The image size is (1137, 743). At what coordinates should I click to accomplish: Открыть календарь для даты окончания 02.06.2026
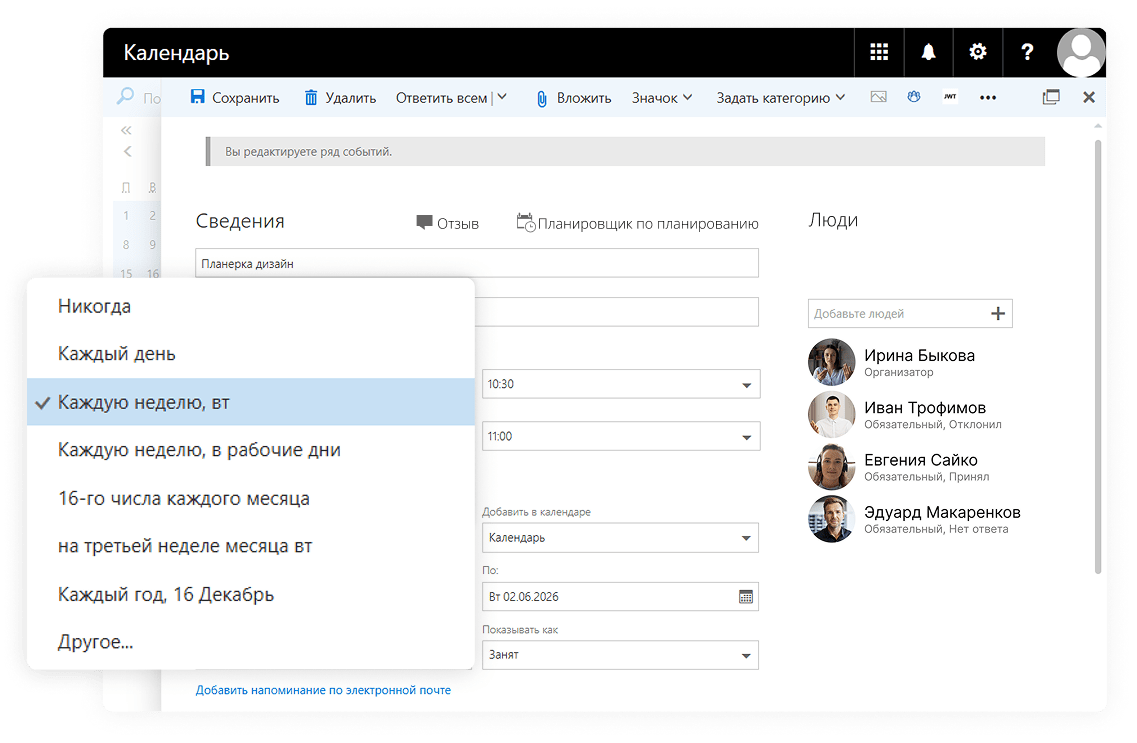click(745, 596)
